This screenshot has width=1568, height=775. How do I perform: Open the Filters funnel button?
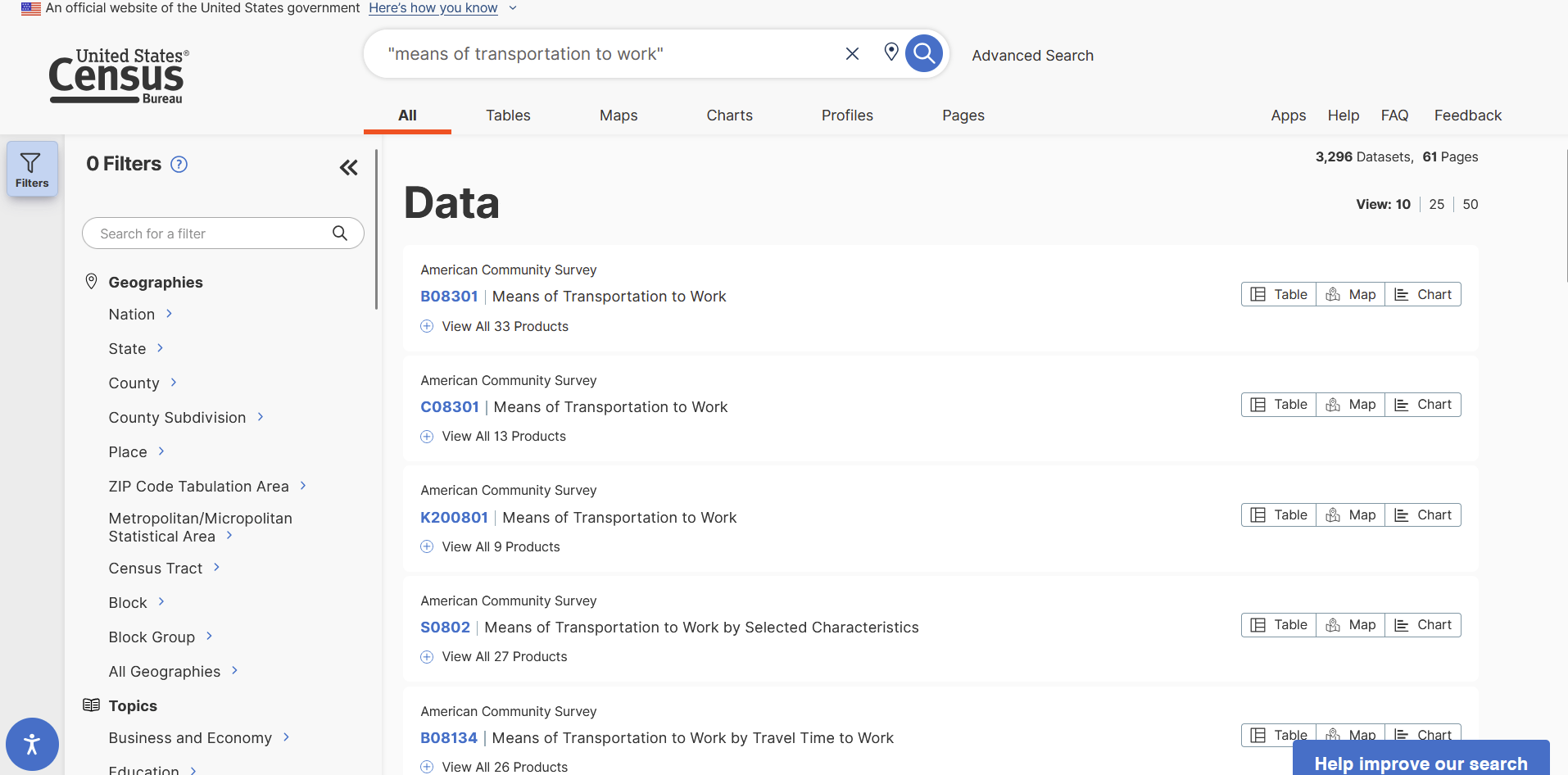[32, 170]
